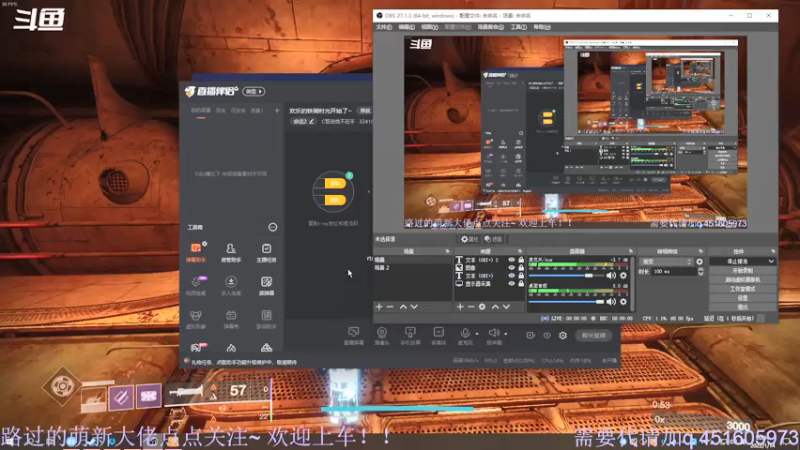Mute the 麦克风/Aux channel
The width and height of the screenshot is (800, 450).
(611, 276)
